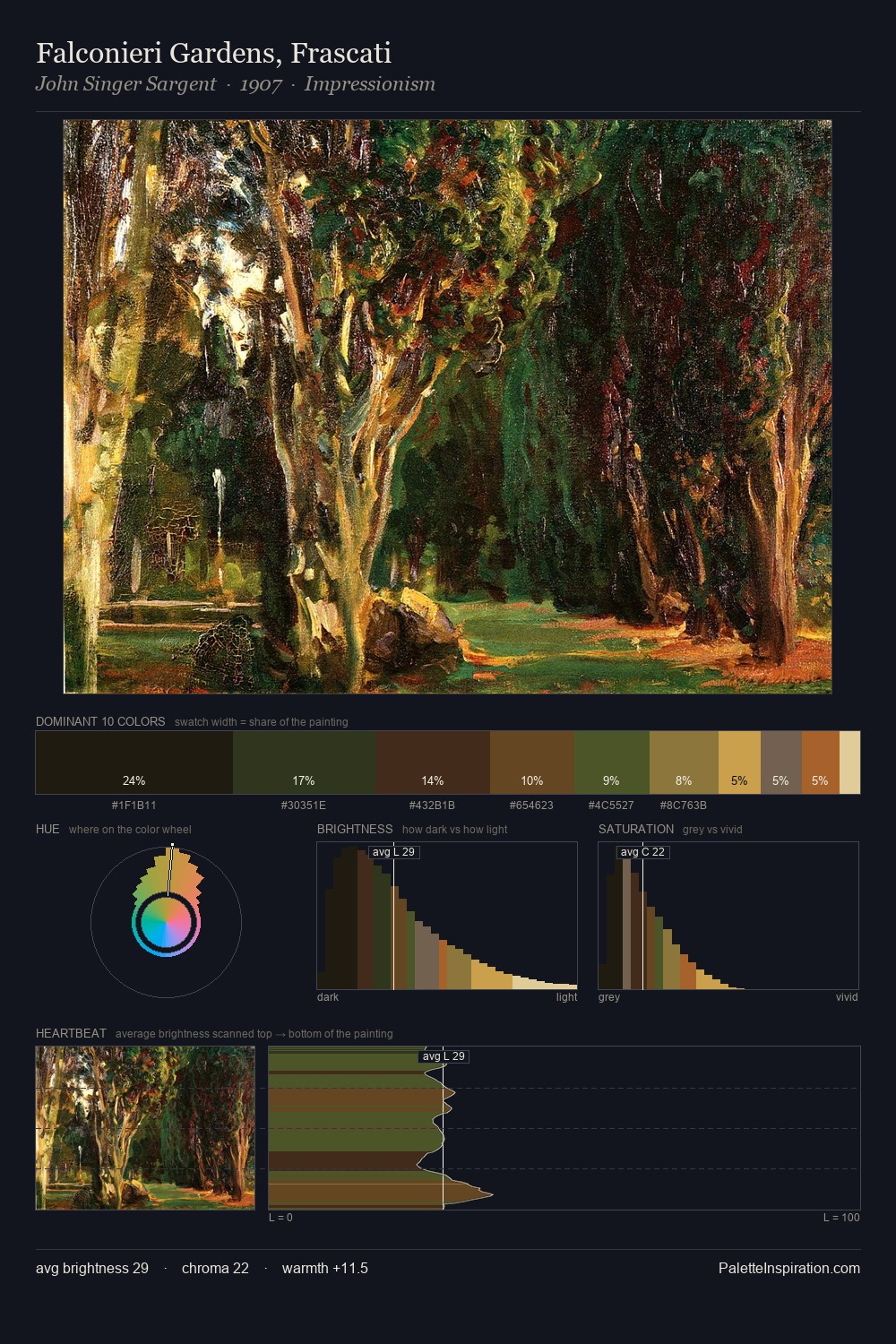This screenshot has height=1344, width=896.
Task: Select the dark olive 17% swatch
Action: point(304,762)
